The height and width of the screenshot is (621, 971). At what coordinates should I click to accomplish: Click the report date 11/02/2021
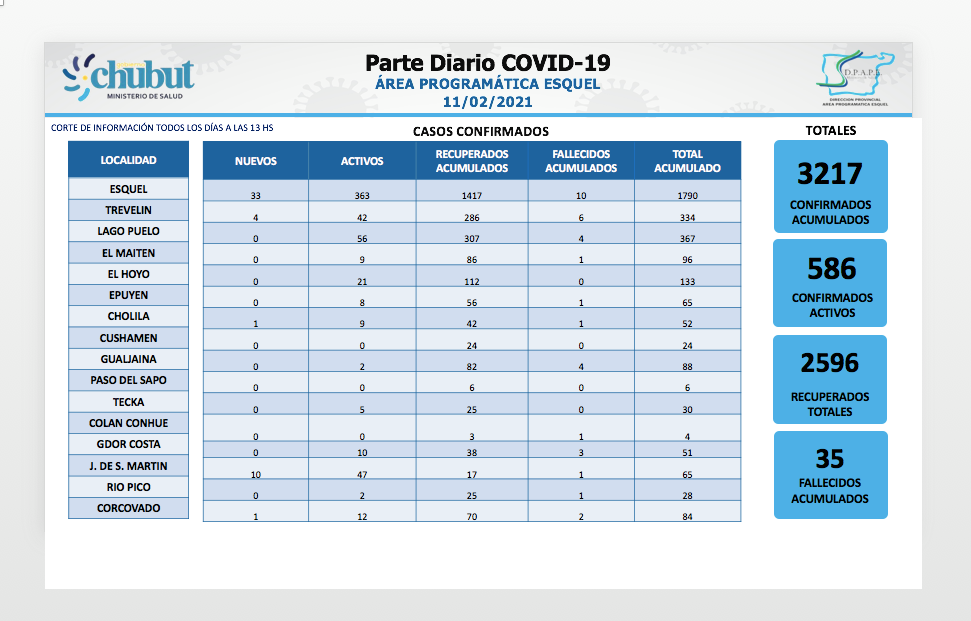487,102
